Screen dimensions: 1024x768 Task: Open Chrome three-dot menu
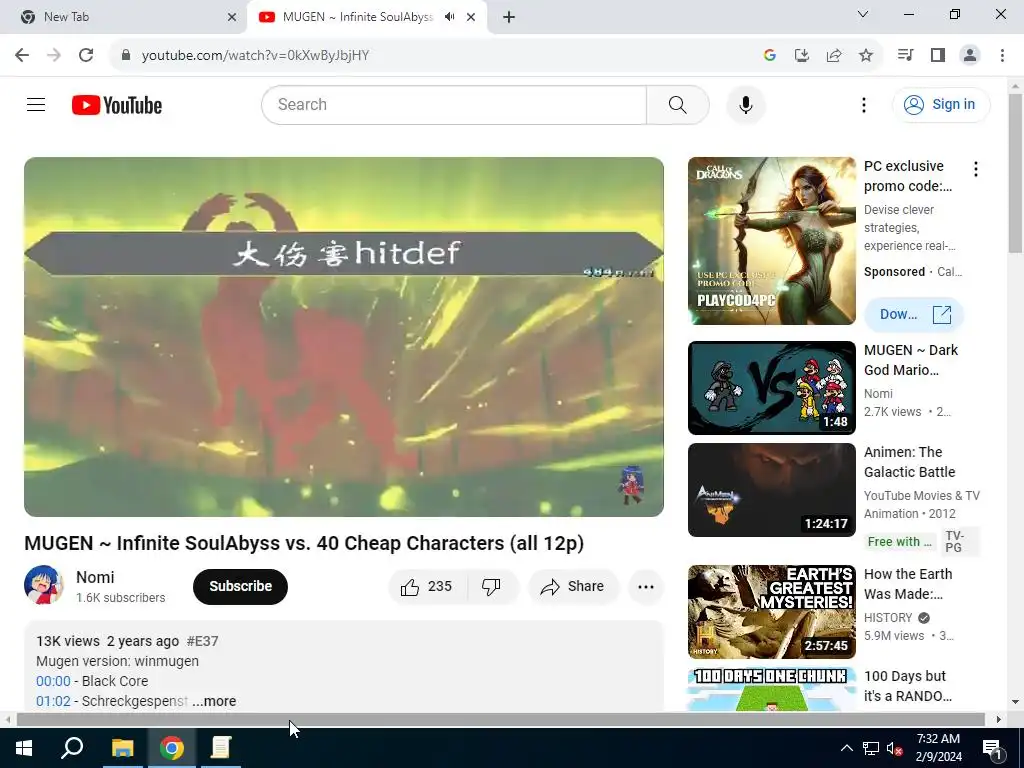pos(1002,56)
